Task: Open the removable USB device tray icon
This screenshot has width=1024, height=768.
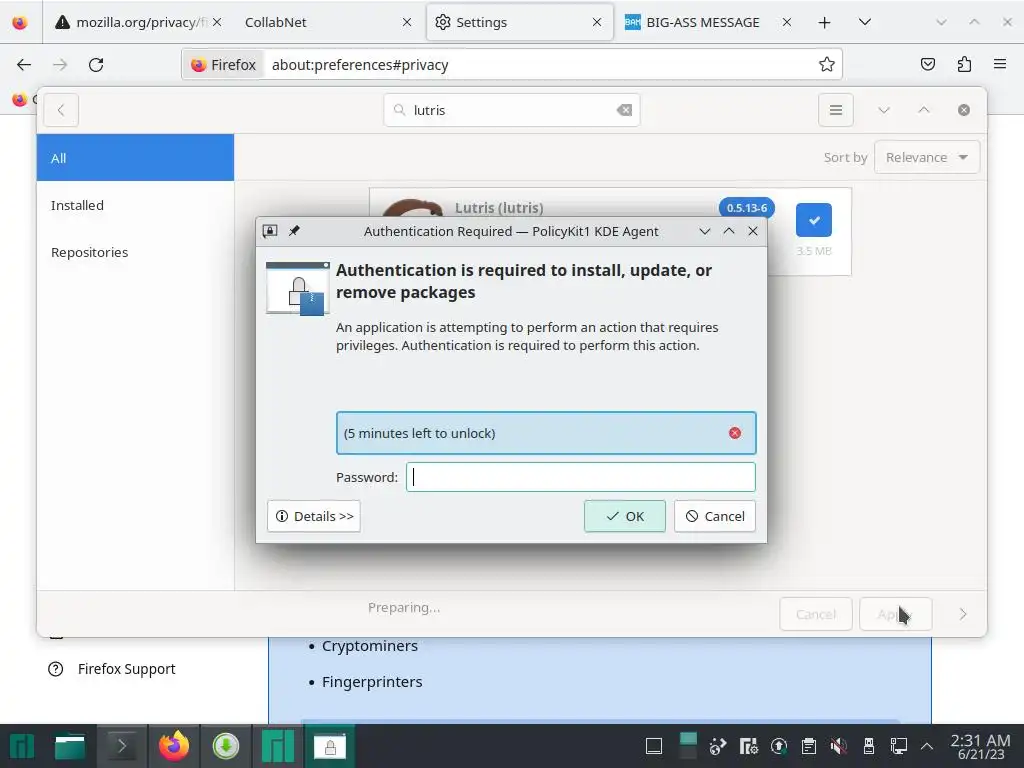Action: pos(869,746)
